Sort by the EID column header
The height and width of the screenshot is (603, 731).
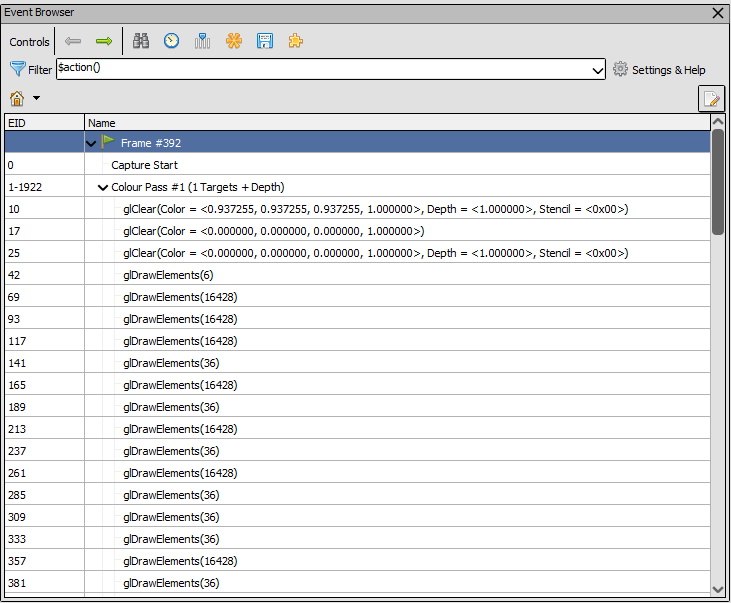coord(44,123)
